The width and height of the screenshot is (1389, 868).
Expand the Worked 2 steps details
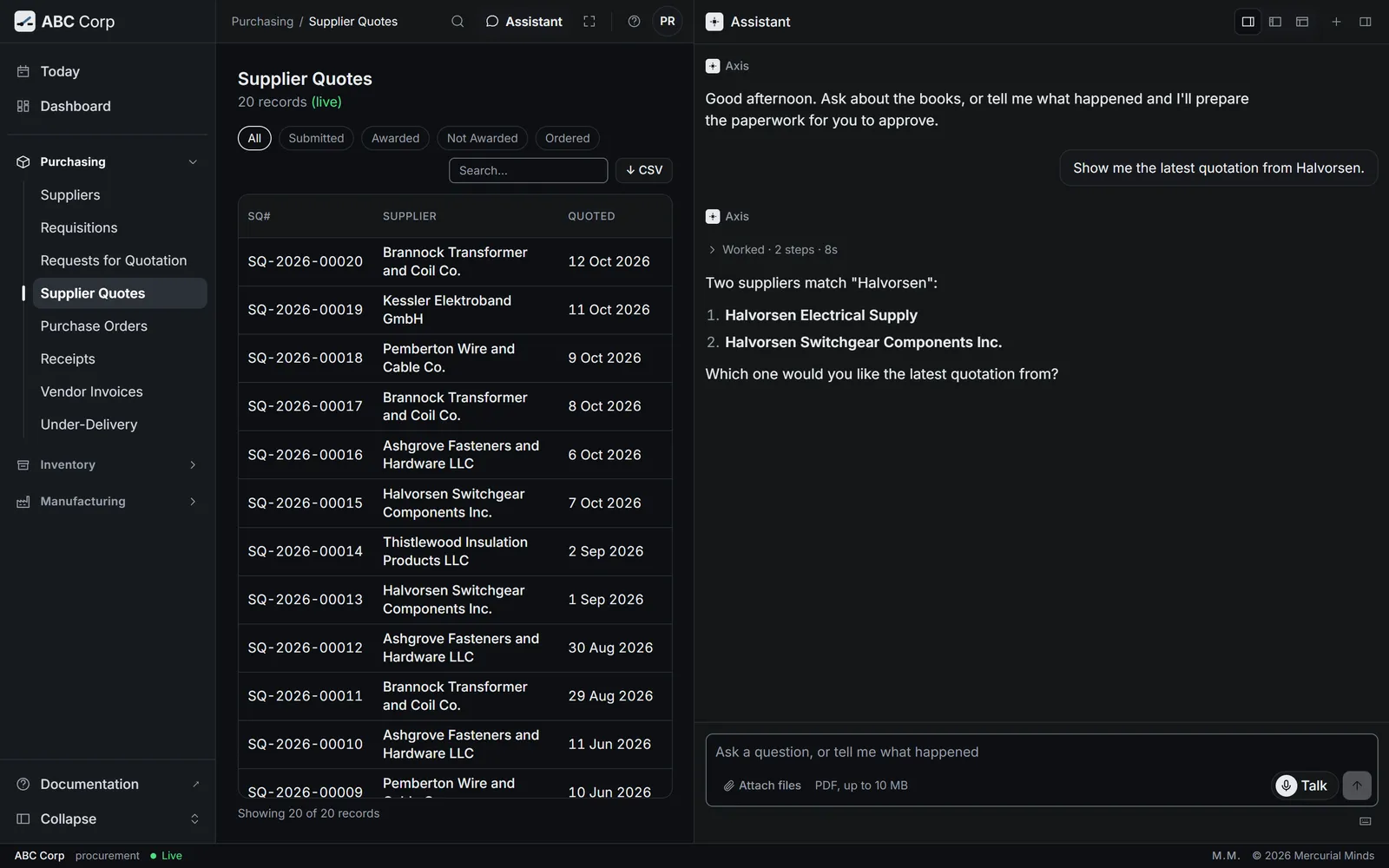pos(773,250)
